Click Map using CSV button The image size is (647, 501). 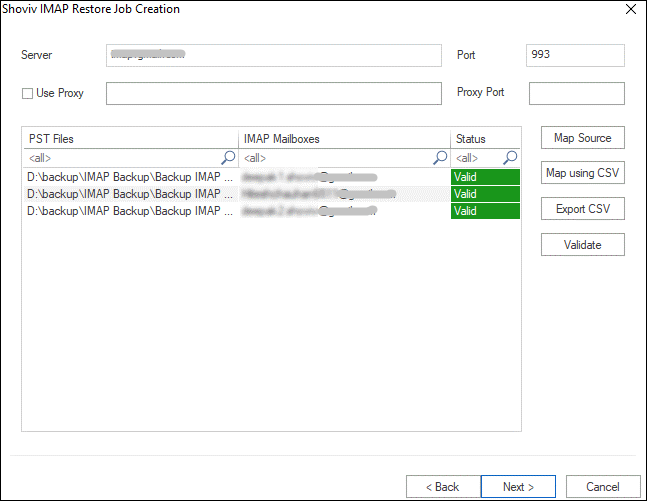coord(583,173)
